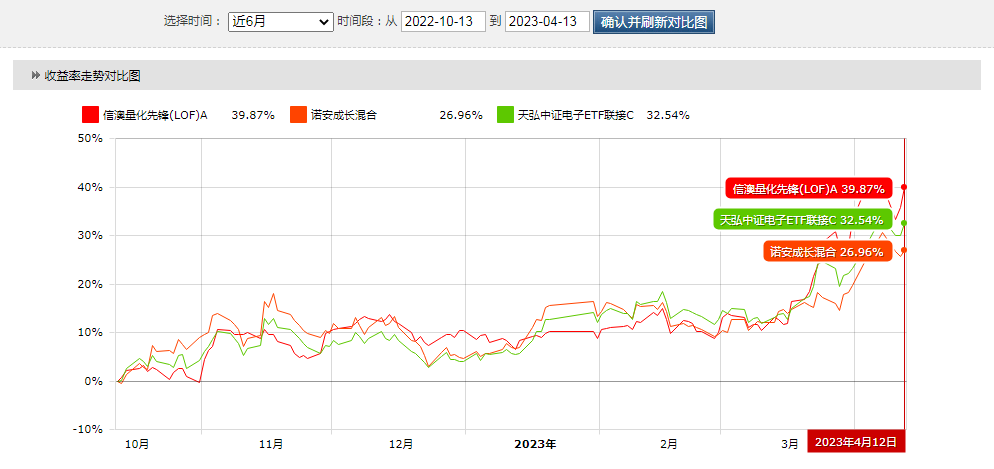Viewport: 994px width, 469px height.
Task: Click the 10% y-axis label
Action: point(92,332)
